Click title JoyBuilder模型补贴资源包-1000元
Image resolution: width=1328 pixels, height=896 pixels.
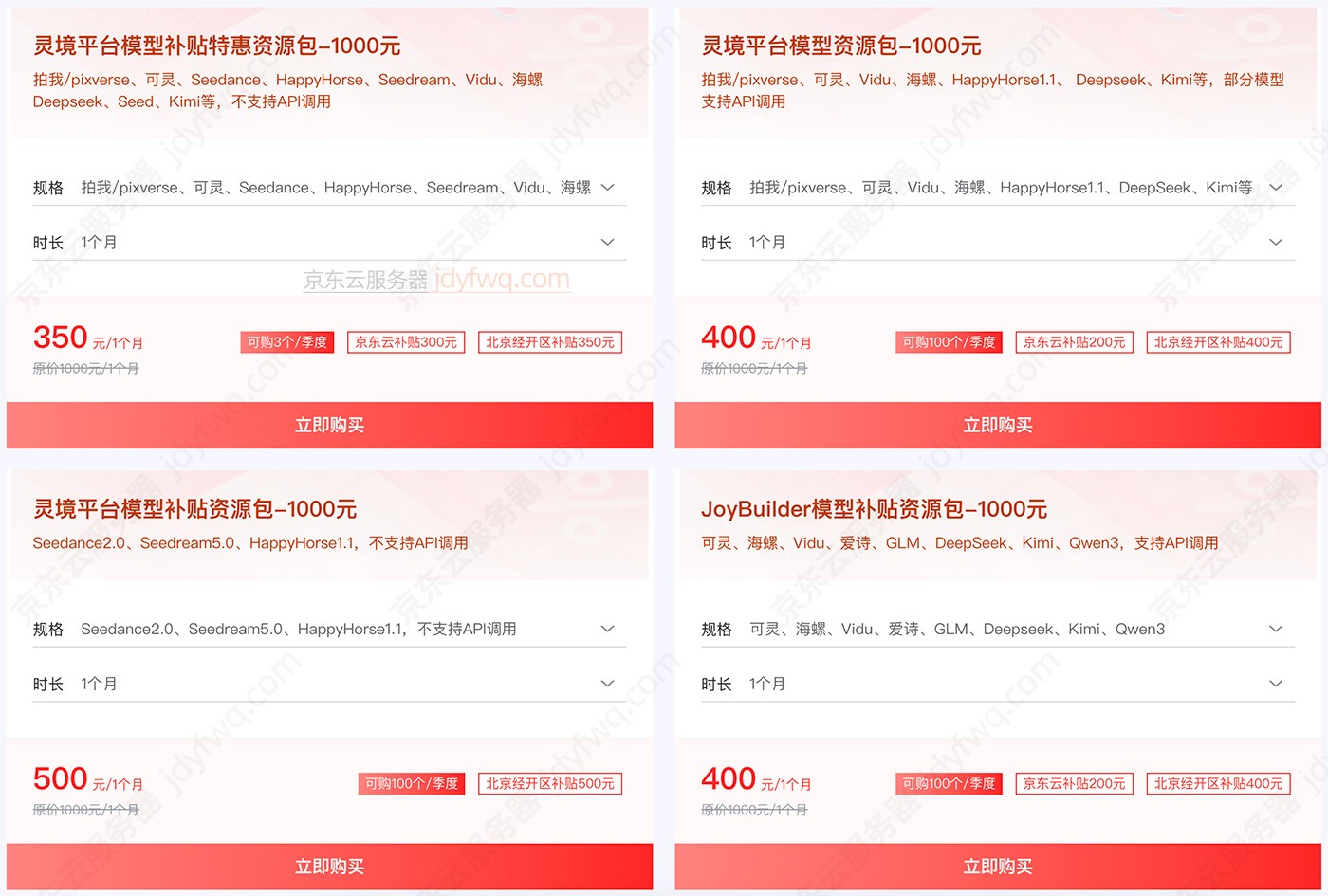pos(875,509)
